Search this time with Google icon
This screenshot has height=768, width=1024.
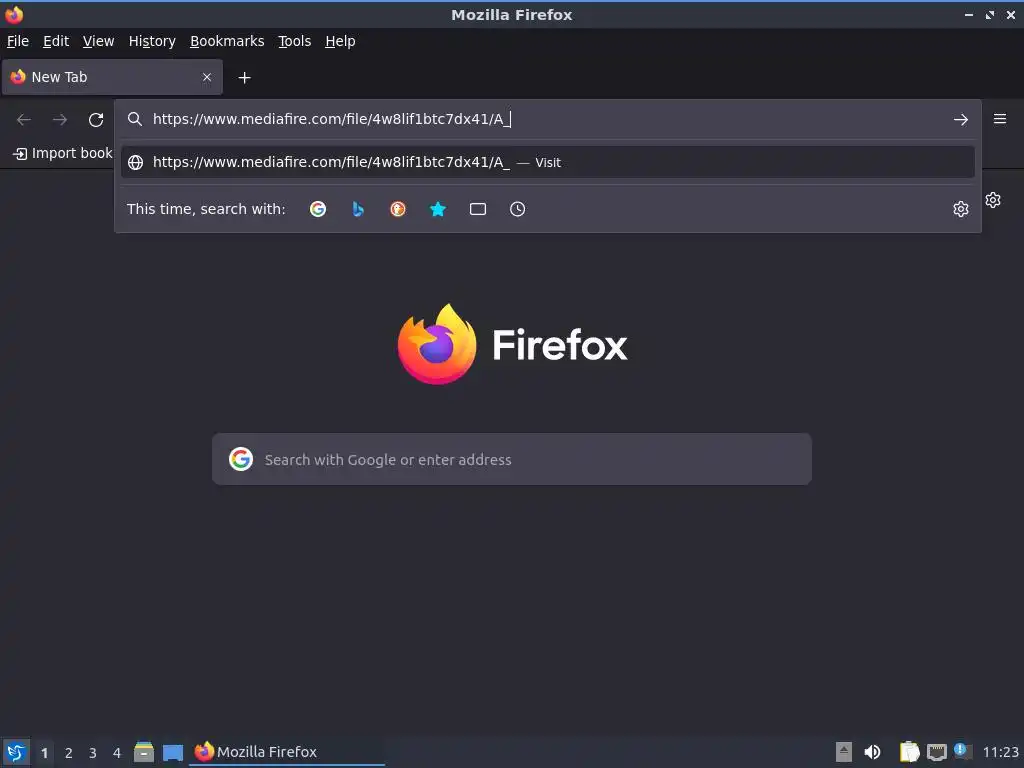tap(318, 209)
